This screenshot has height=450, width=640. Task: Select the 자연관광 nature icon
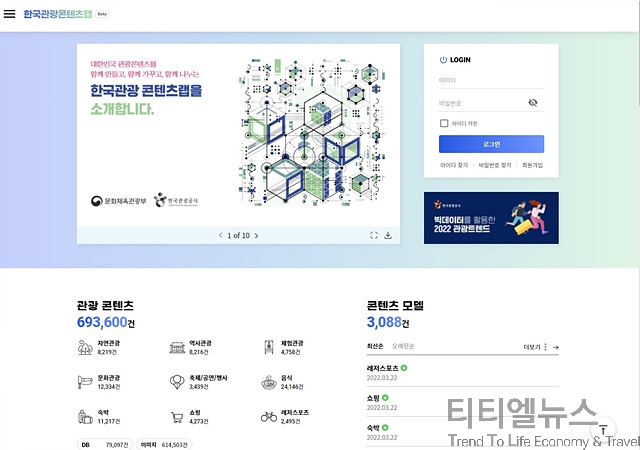(85, 347)
